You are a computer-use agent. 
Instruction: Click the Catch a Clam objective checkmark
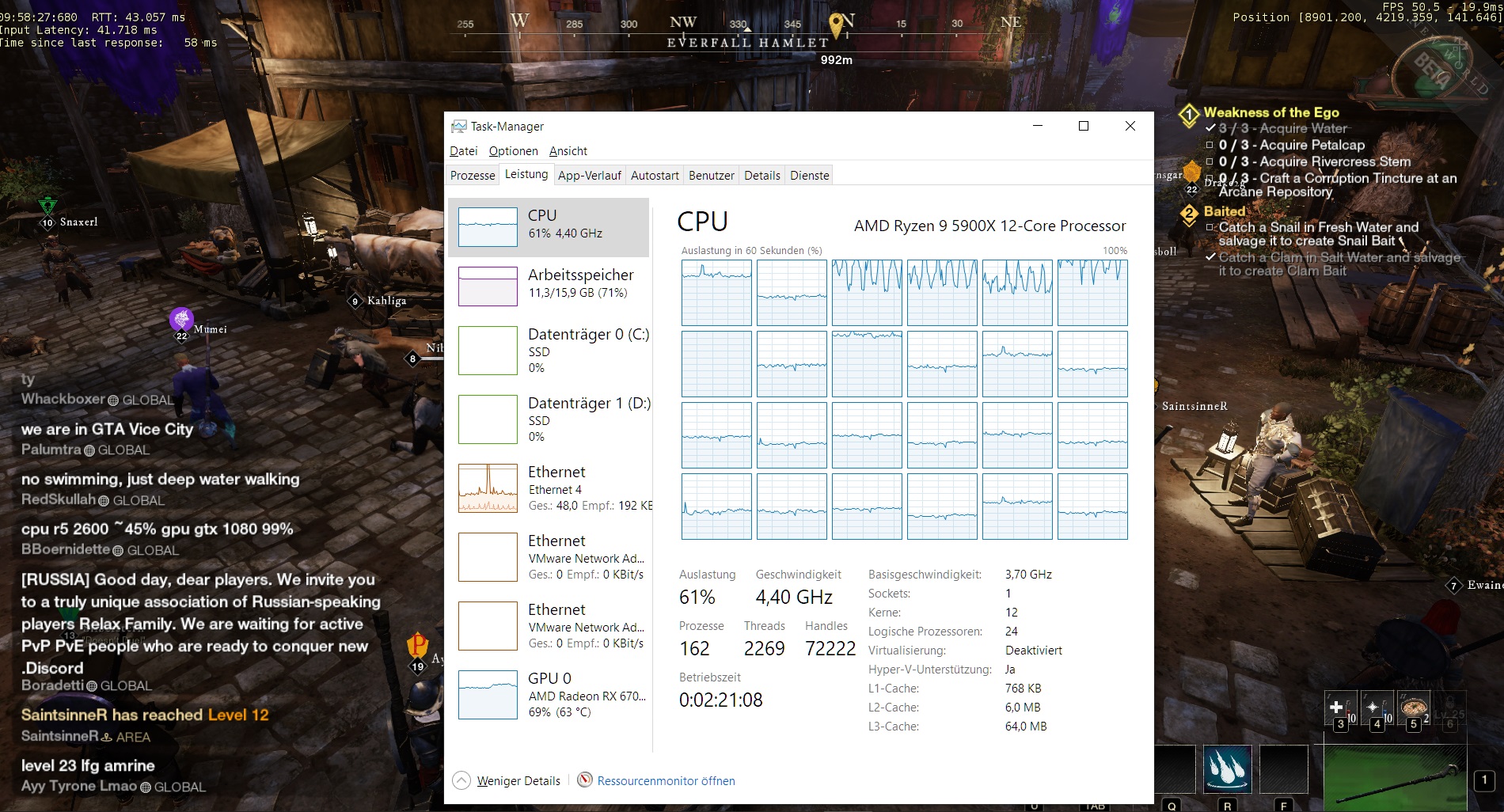click(x=1210, y=257)
